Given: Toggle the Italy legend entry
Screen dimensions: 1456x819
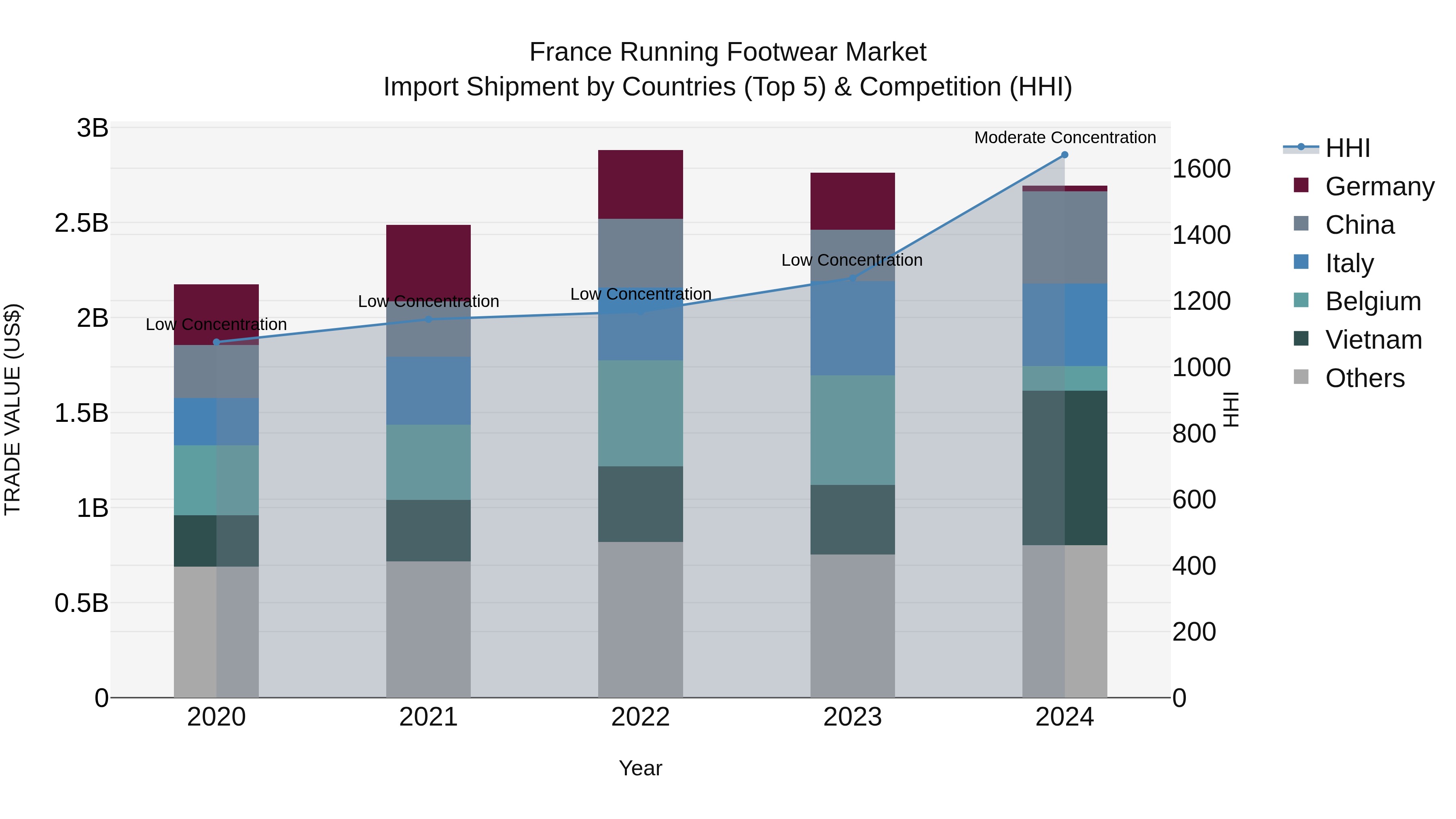Looking at the screenshot, I should click(x=1333, y=263).
